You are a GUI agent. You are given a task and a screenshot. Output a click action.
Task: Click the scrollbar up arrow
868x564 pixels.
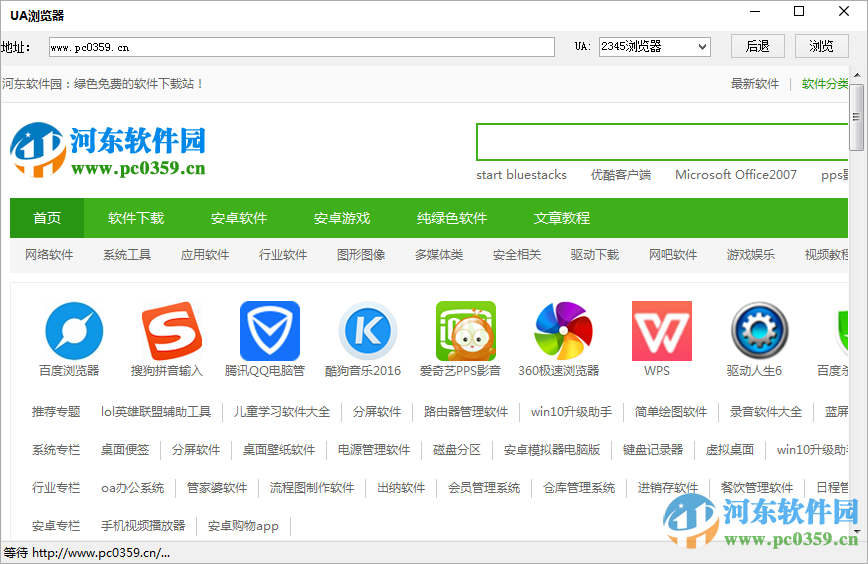tap(857, 75)
